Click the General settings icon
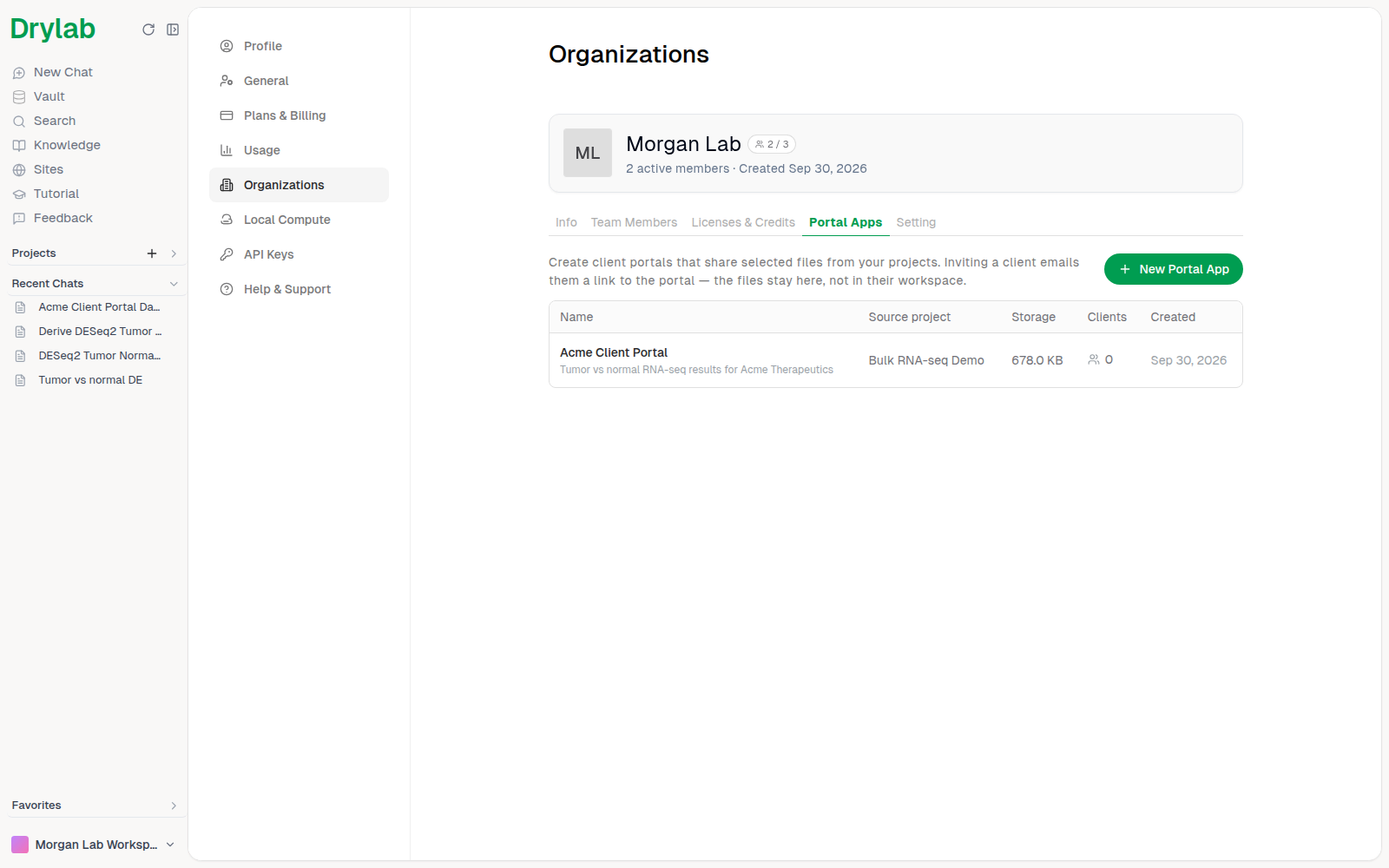 click(227, 81)
